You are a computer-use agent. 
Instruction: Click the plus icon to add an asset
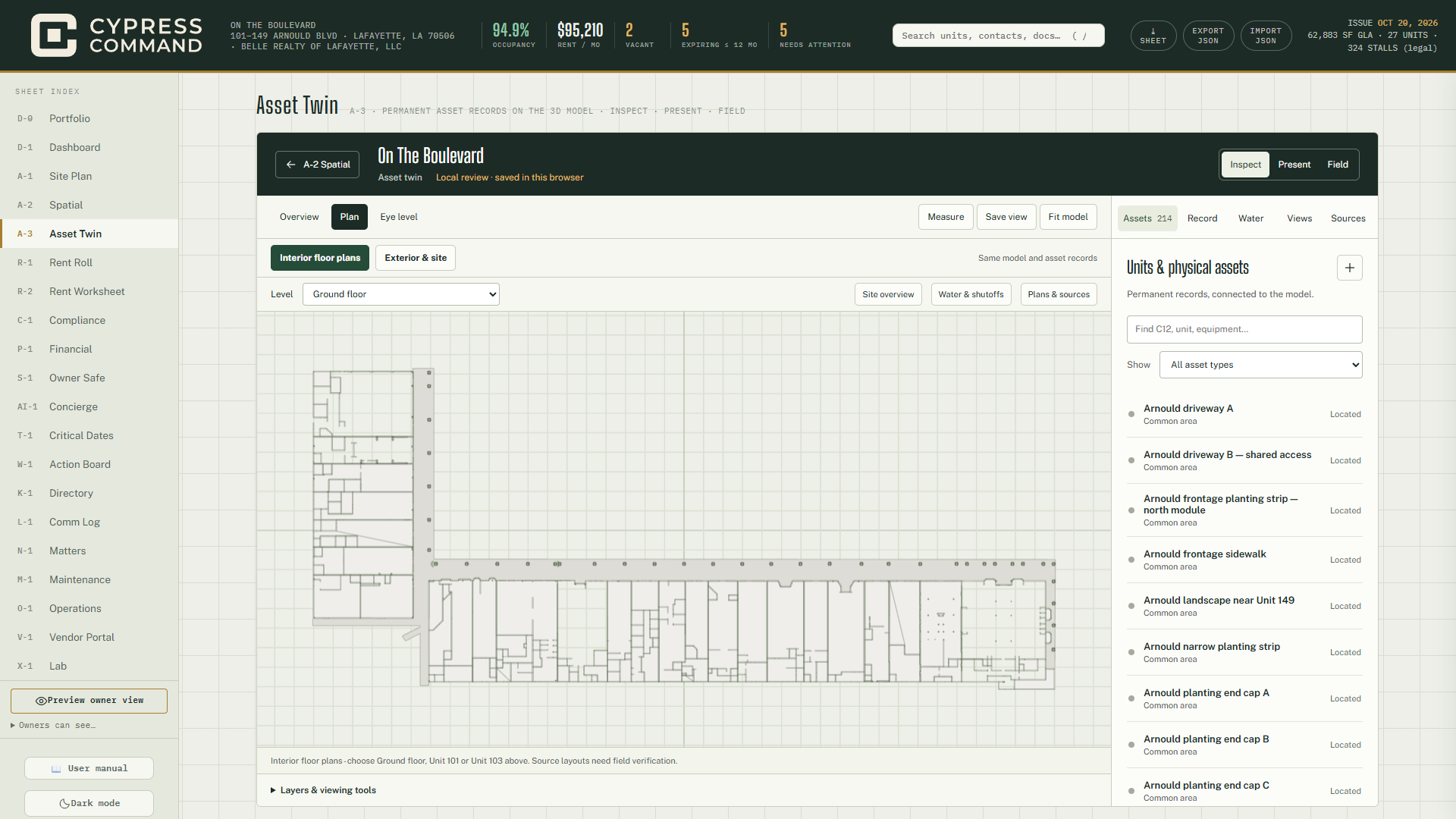(x=1349, y=268)
